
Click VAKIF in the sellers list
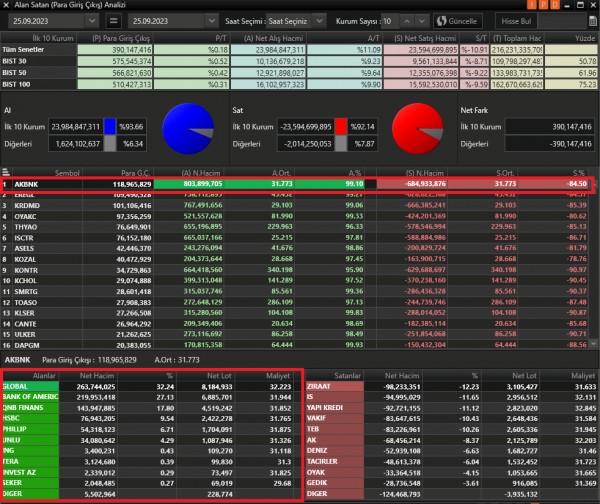pyautogui.click(x=335, y=418)
